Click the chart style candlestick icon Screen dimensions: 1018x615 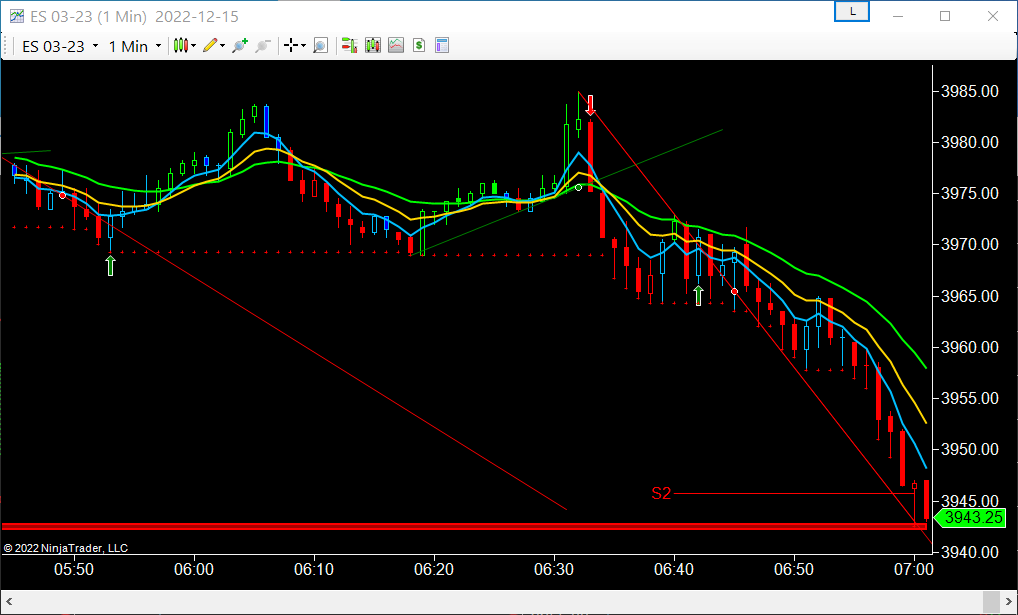[180, 45]
